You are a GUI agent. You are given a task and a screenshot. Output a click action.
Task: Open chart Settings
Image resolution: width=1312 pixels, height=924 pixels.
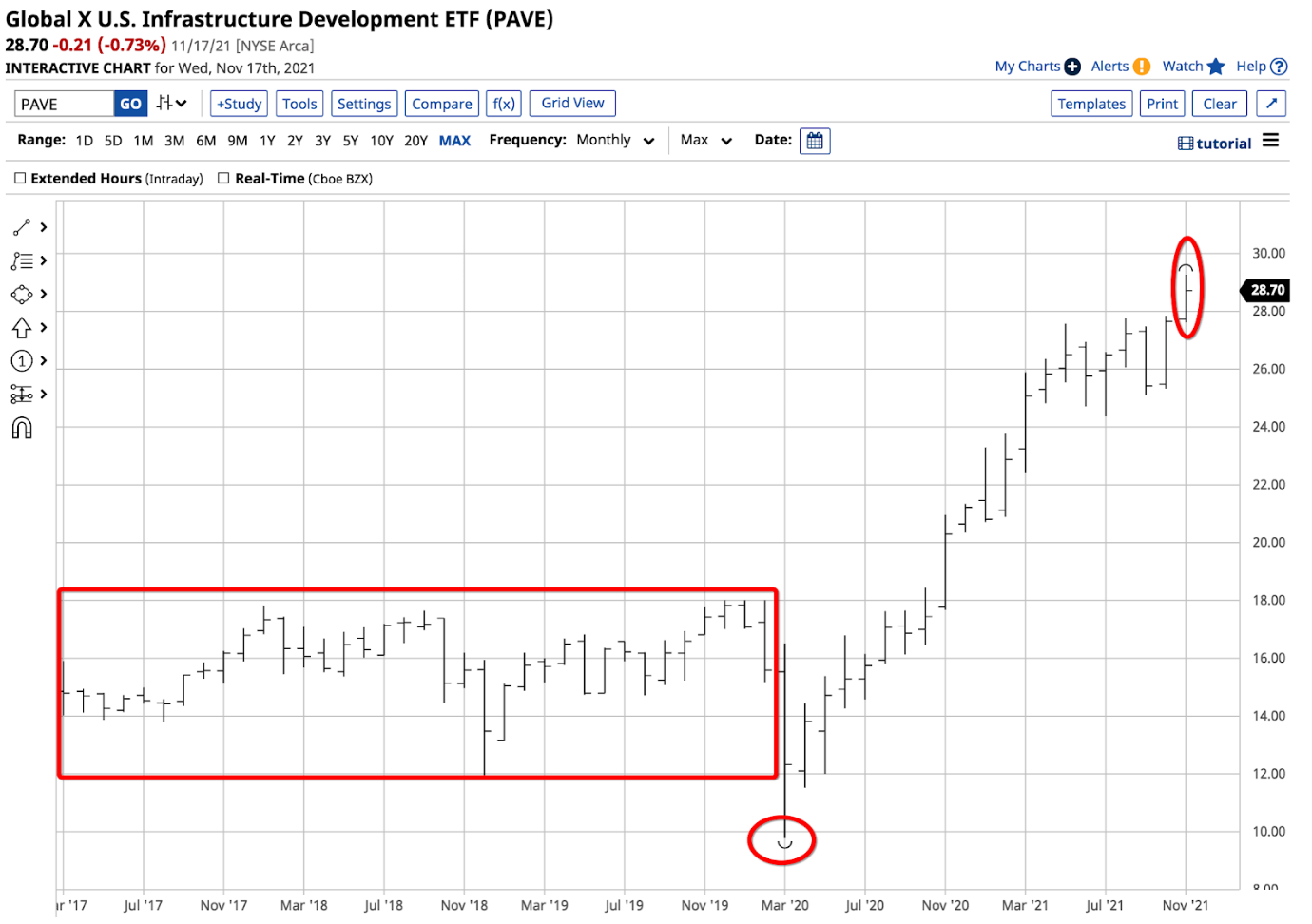coord(364,104)
